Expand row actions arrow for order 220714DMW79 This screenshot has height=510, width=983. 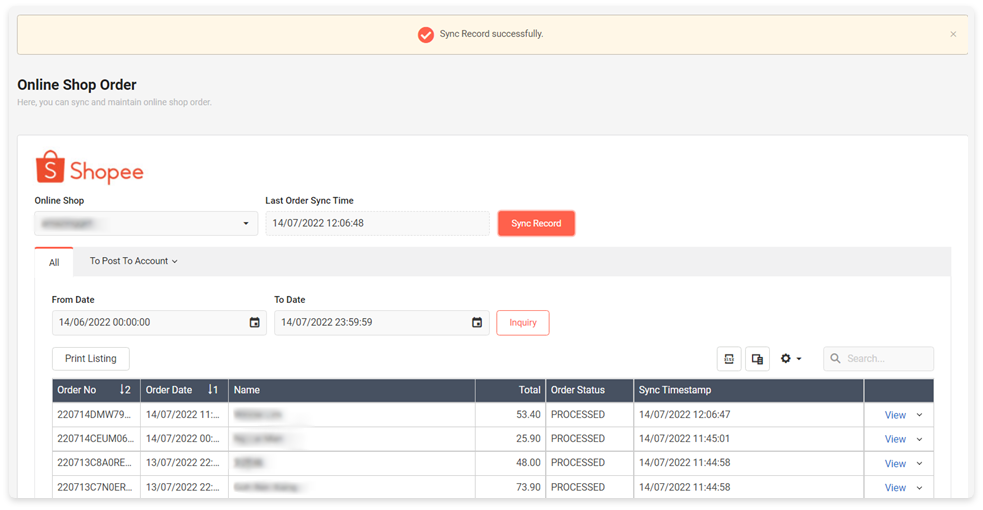click(919, 415)
